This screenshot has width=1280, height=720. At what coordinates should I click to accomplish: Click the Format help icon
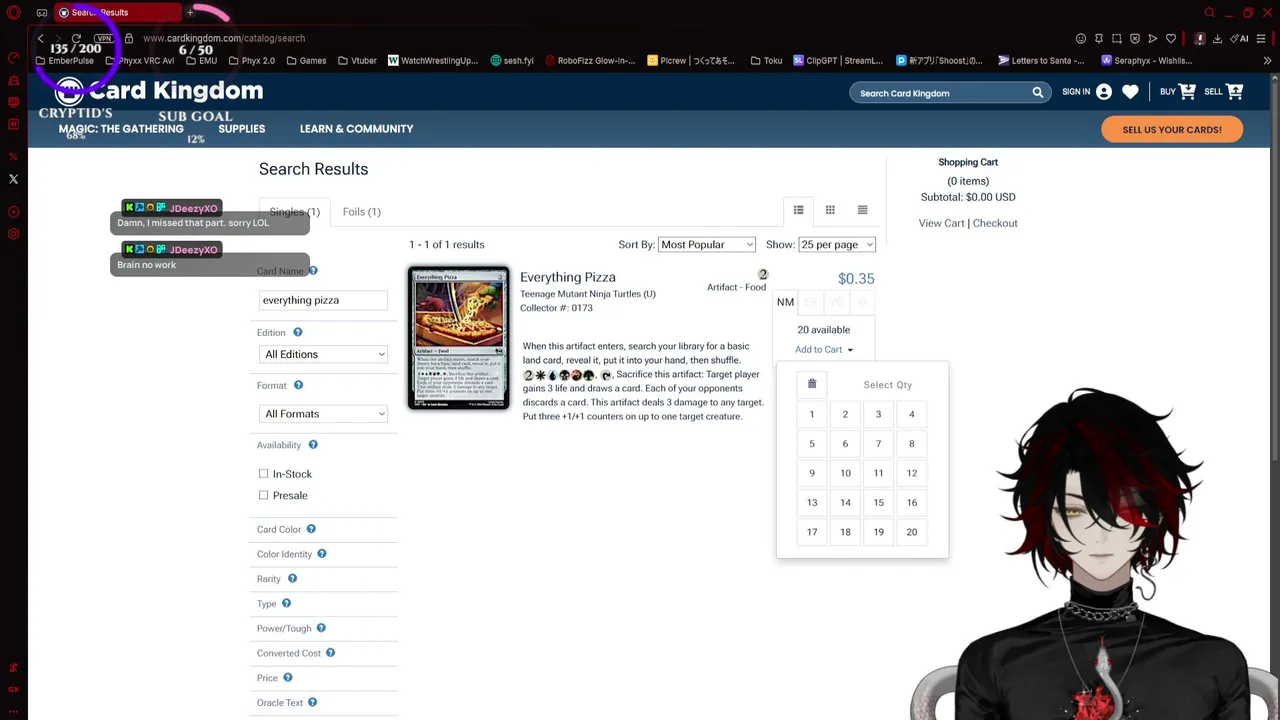[298, 385]
